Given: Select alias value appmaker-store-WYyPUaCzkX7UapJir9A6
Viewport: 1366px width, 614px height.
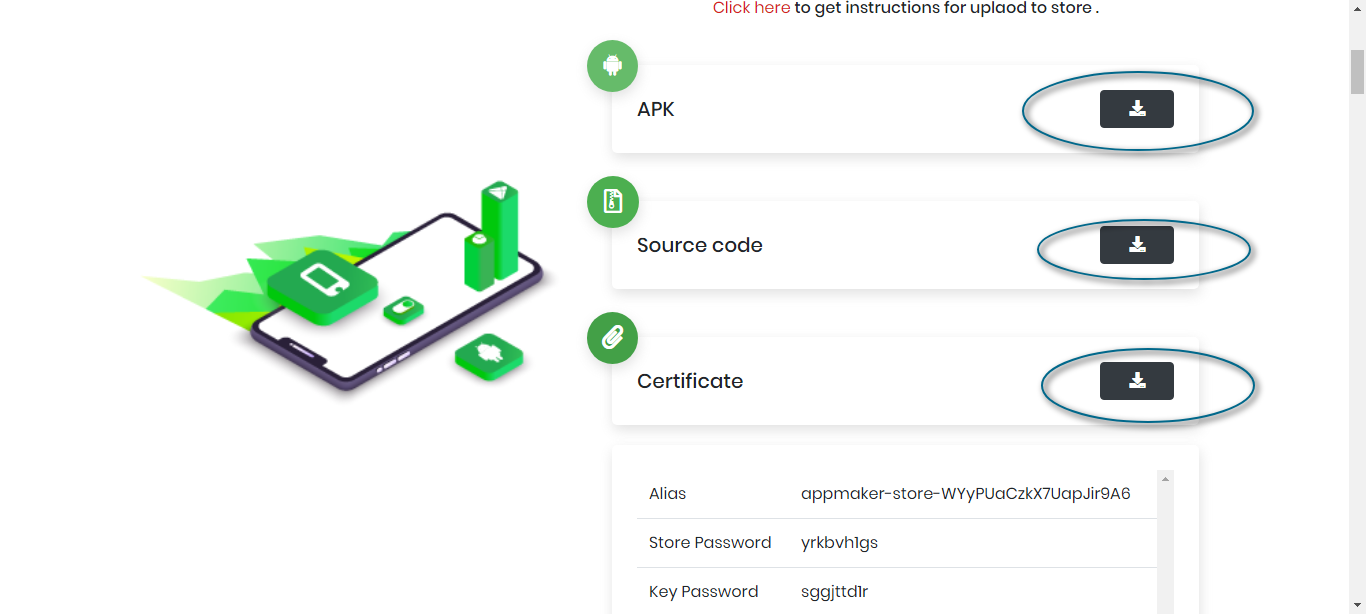Looking at the screenshot, I should click(x=966, y=494).
